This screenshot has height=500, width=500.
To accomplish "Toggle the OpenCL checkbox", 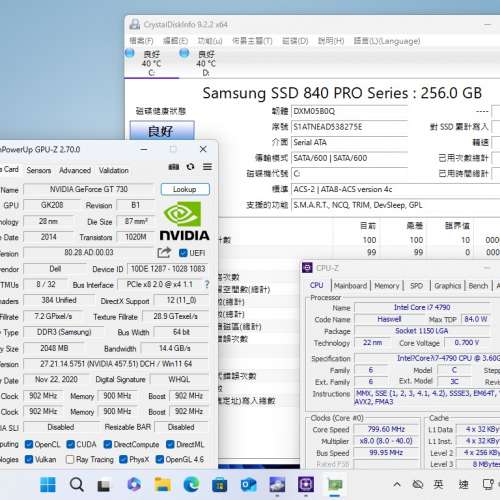I will [29, 444].
